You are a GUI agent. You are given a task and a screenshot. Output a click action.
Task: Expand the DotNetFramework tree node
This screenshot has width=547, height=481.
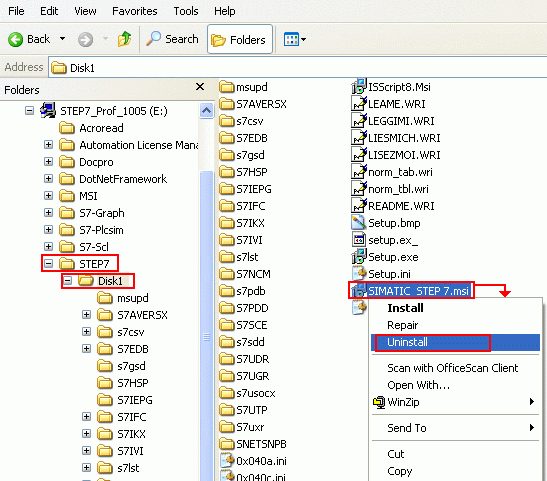pyautogui.click(x=48, y=179)
